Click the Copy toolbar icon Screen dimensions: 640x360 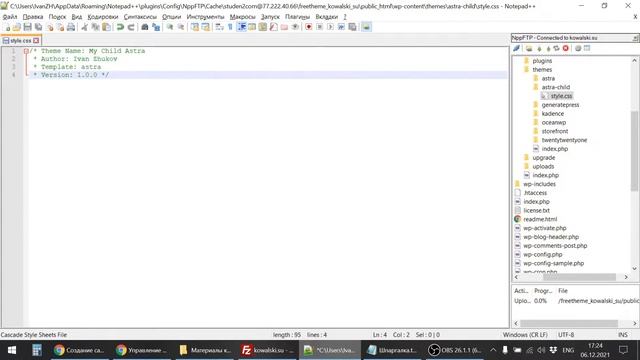click(x=96, y=27)
